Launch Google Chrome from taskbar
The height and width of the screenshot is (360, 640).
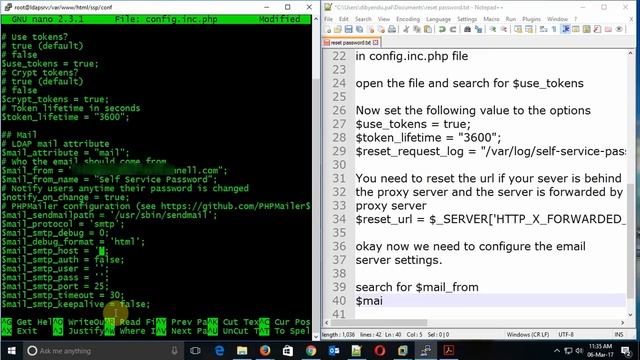(311, 351)
